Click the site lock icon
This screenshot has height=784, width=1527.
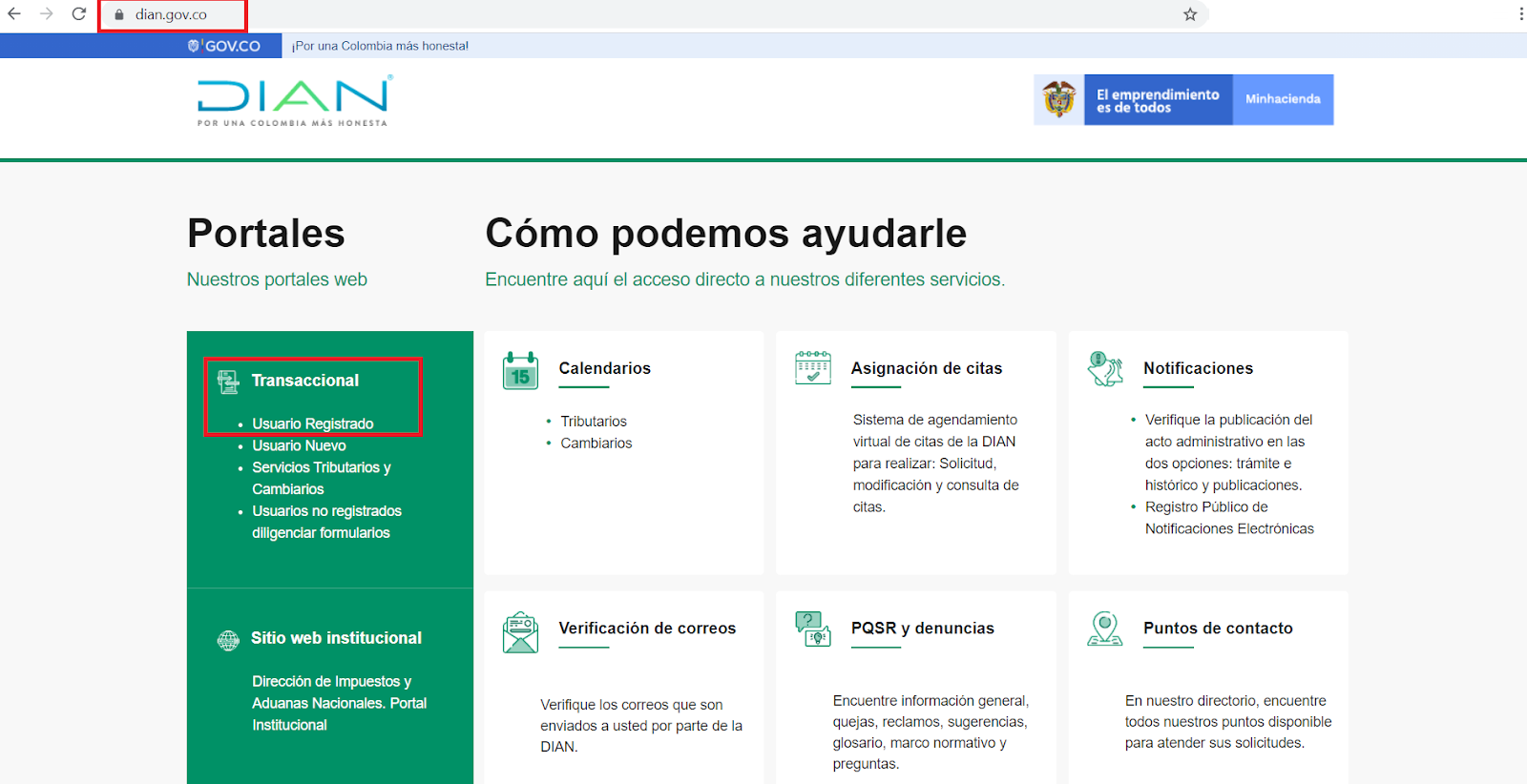pyautogui.click(x=119, y=15)
